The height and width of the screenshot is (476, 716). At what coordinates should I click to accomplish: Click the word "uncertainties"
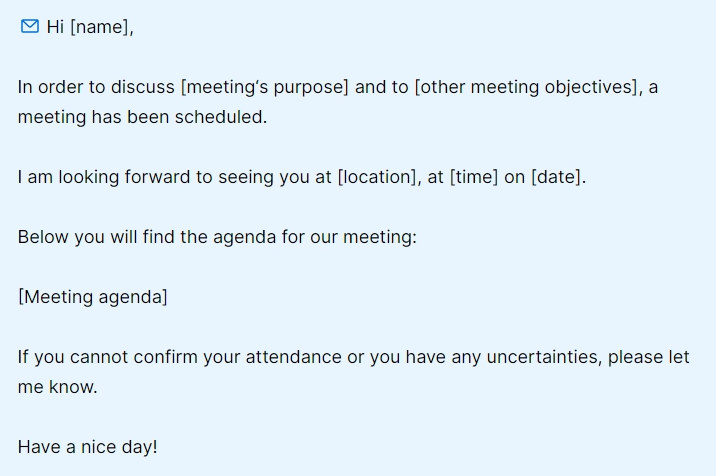[x=544, y=357]
